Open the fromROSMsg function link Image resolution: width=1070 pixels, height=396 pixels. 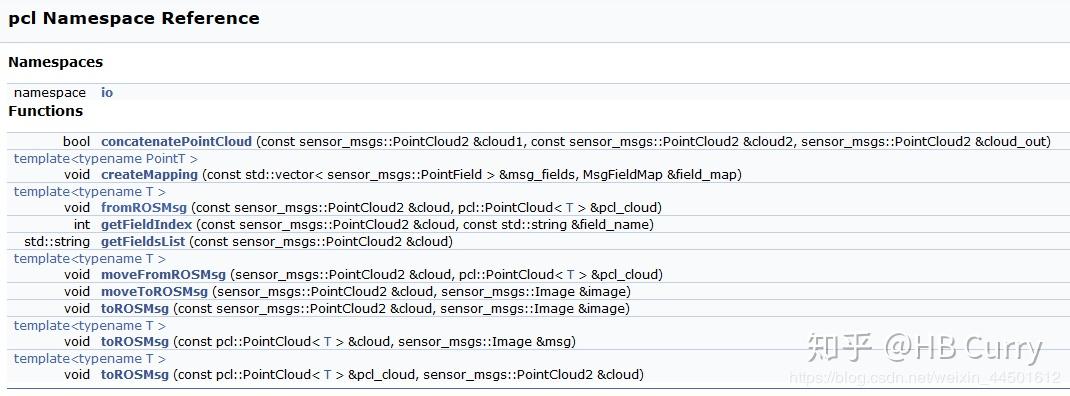tap(143, 207)
